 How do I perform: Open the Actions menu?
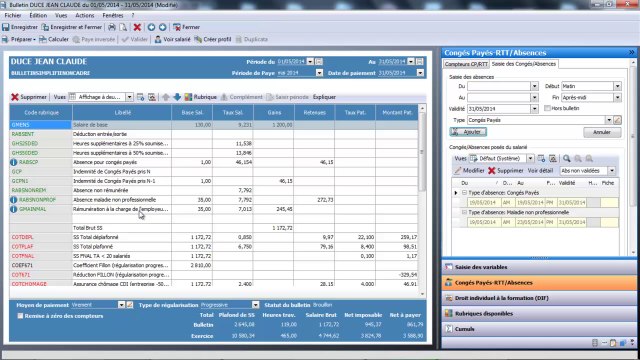pos(84,16)
